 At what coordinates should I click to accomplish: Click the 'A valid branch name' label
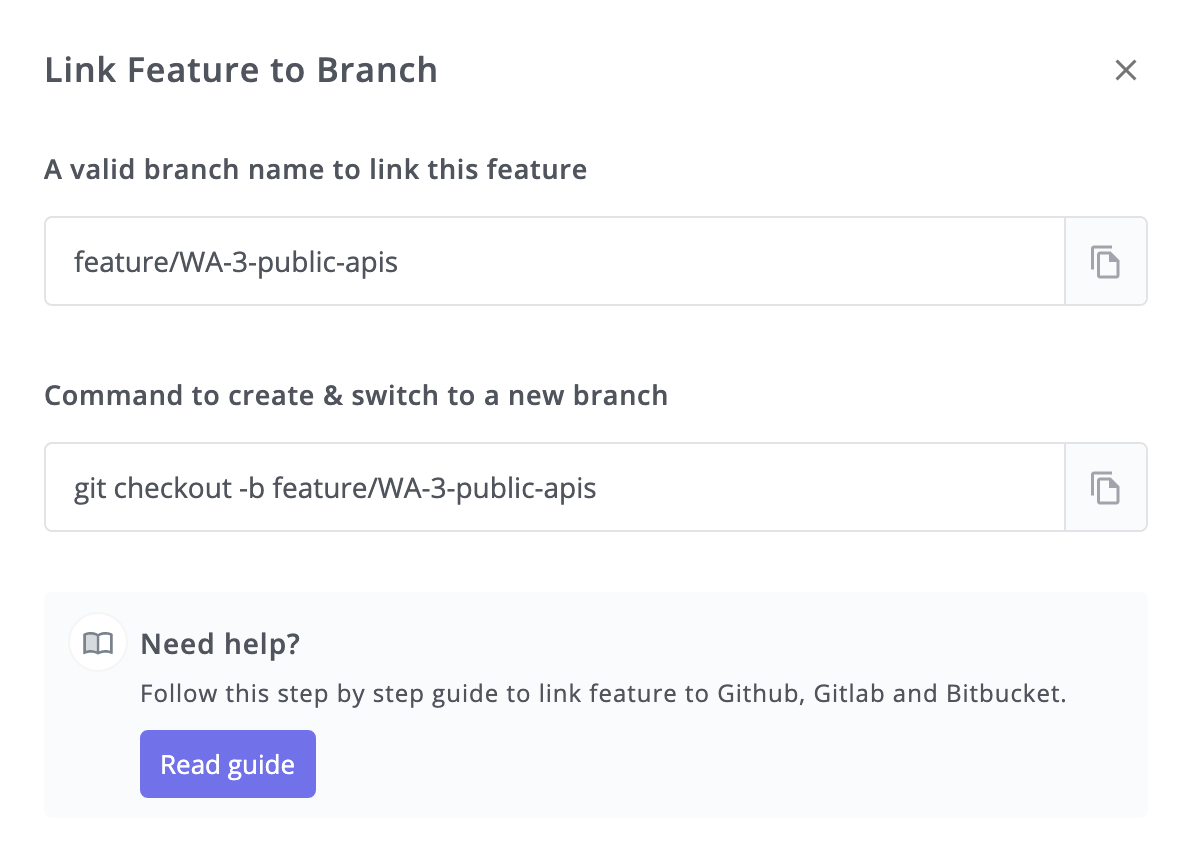coord(315,169)
